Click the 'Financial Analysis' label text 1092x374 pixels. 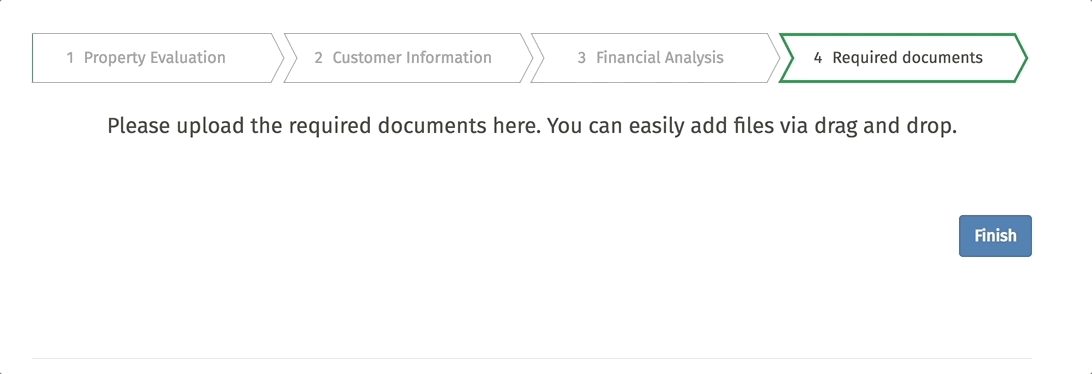tap(660, 58)
